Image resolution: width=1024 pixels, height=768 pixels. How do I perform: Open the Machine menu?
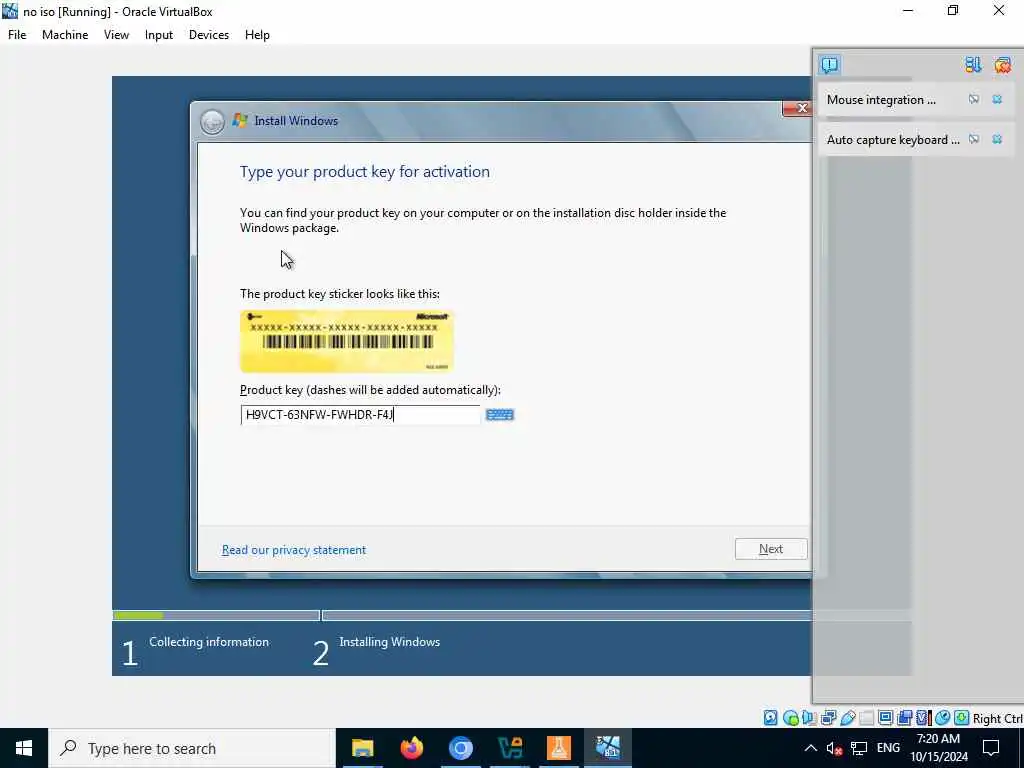(x=65, y=35)
